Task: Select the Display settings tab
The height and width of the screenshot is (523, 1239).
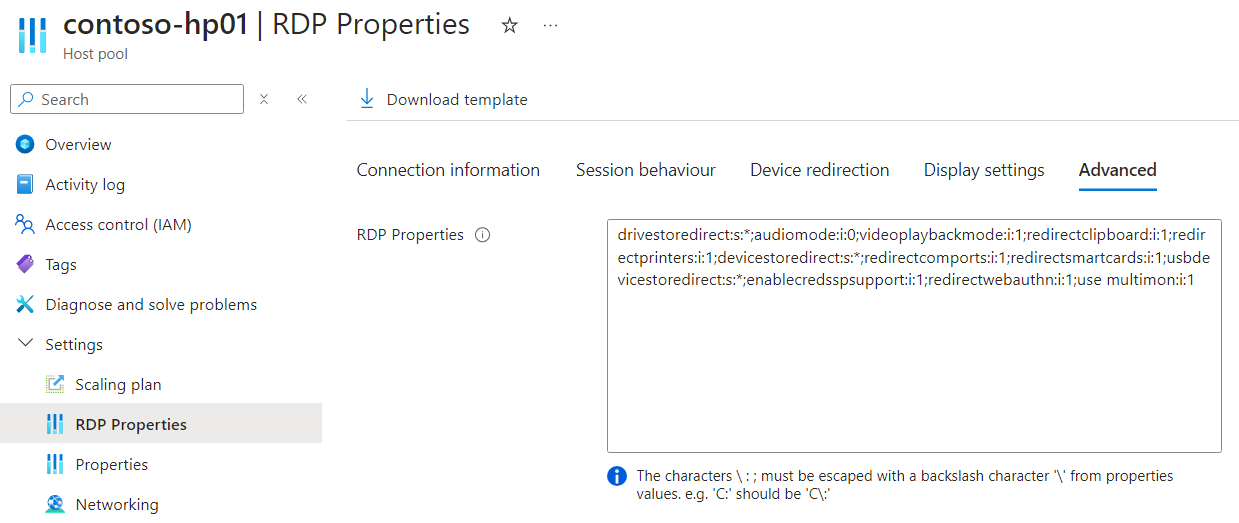Action: coord(983,170)
